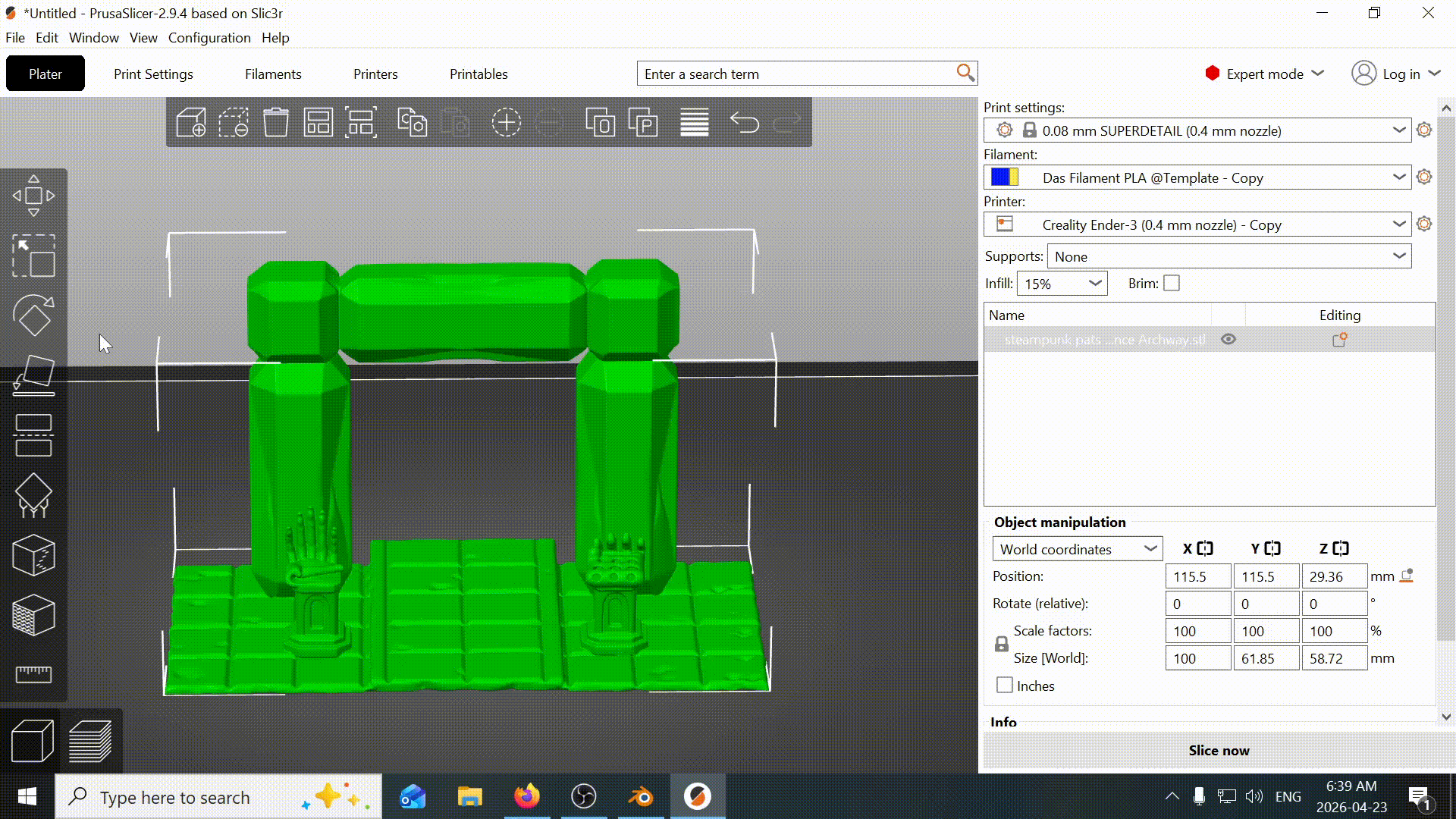Switch to sliced layers preview view

(x=90, y=741)
